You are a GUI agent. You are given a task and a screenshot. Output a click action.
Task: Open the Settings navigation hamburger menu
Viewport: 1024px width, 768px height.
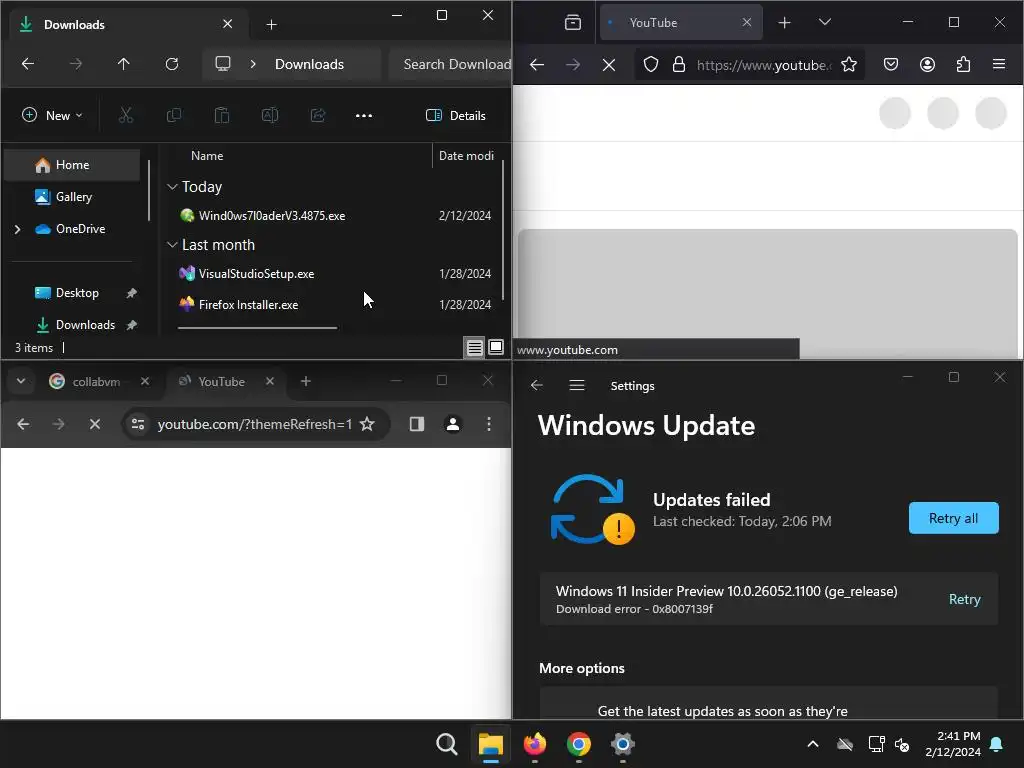click(577, 386)
